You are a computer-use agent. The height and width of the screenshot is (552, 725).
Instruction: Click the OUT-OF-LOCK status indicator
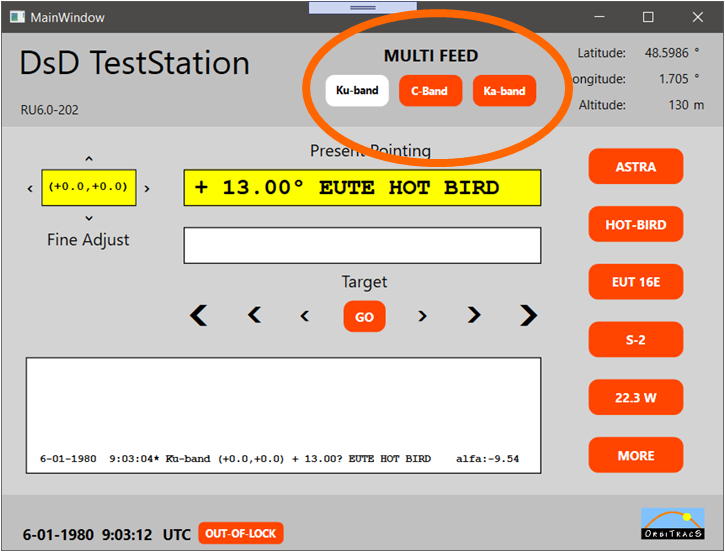coord(241,534)
